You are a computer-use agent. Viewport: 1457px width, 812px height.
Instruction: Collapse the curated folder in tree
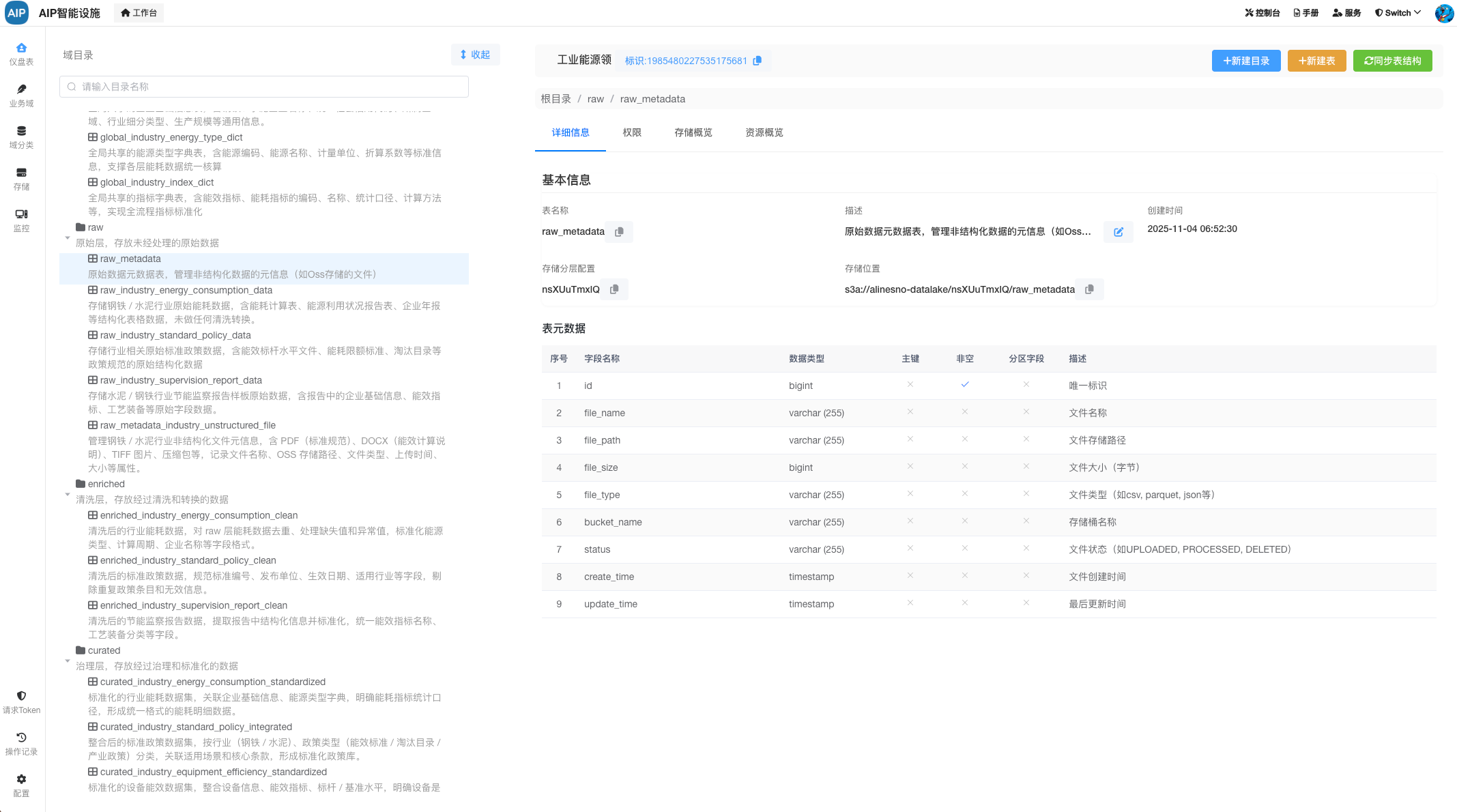click(x=68, y=661)
